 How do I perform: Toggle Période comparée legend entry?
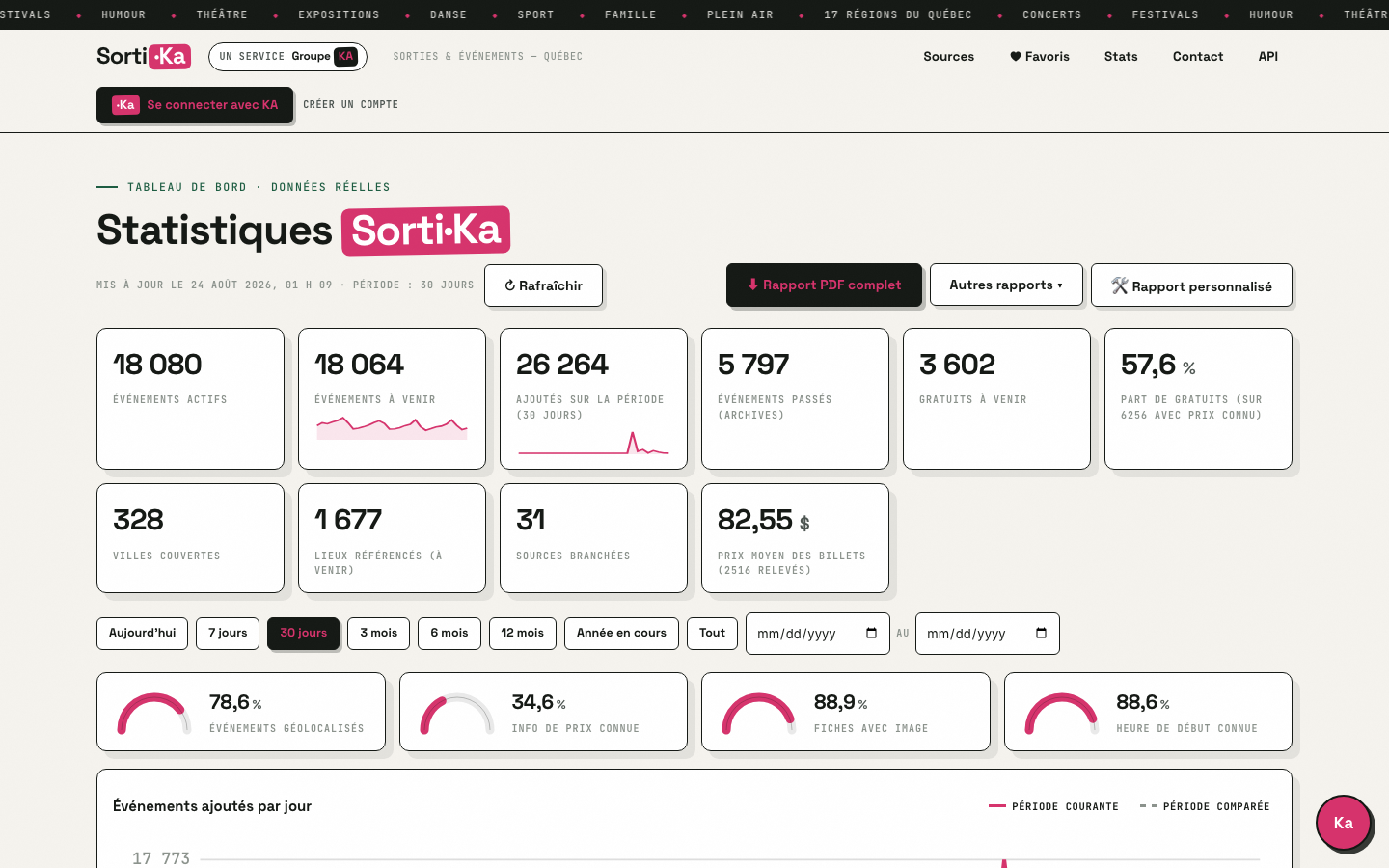(x=1205, y=806)
